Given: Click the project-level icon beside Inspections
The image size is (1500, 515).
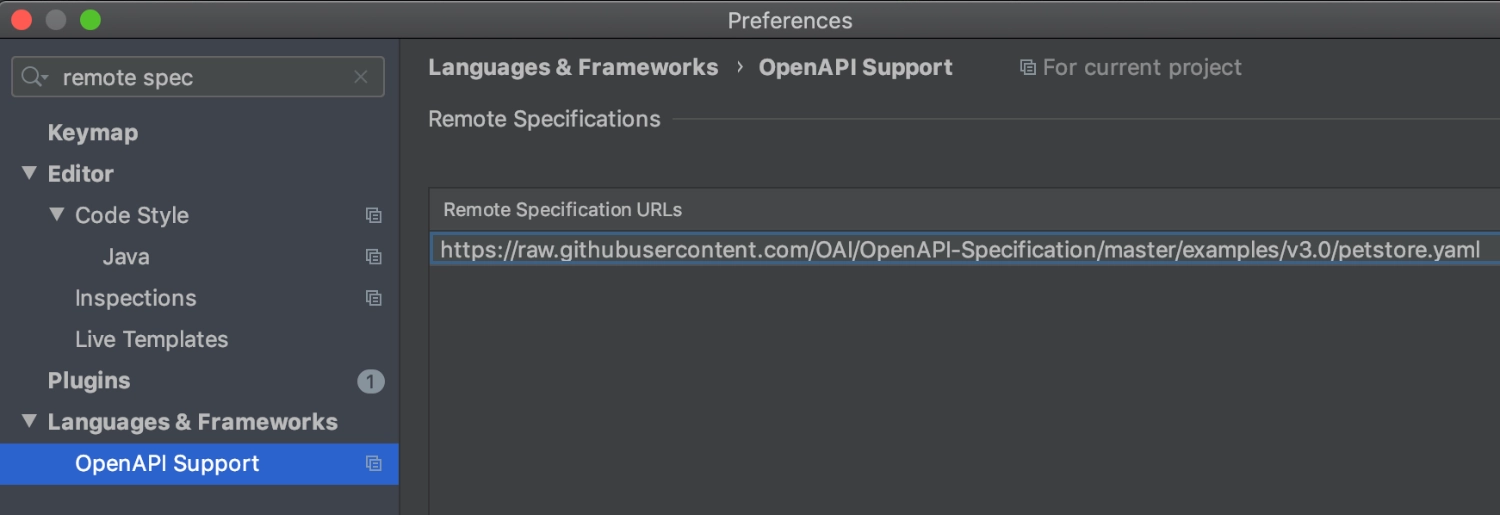Looking at the screenshot, I should (x=373, y=298).
